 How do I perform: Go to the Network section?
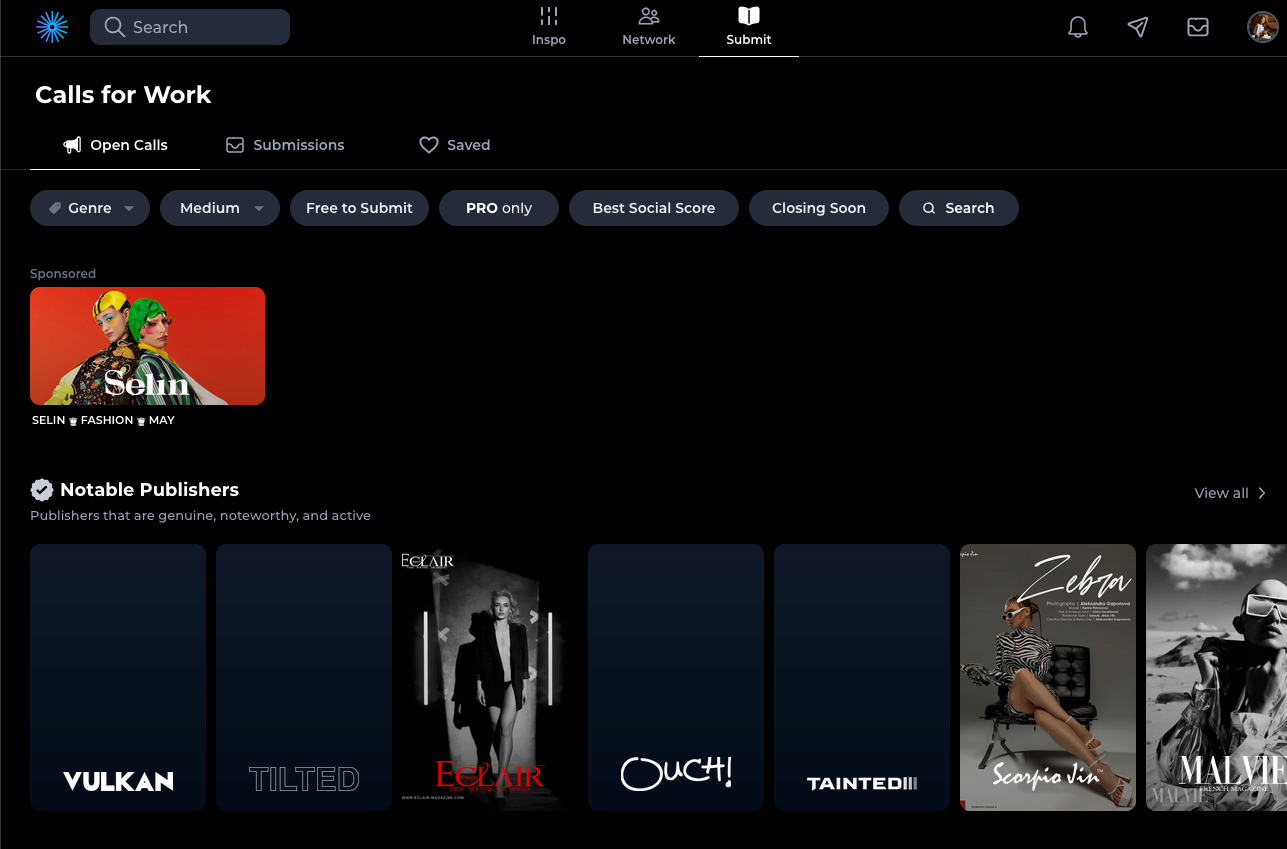(x=648, y=27)
